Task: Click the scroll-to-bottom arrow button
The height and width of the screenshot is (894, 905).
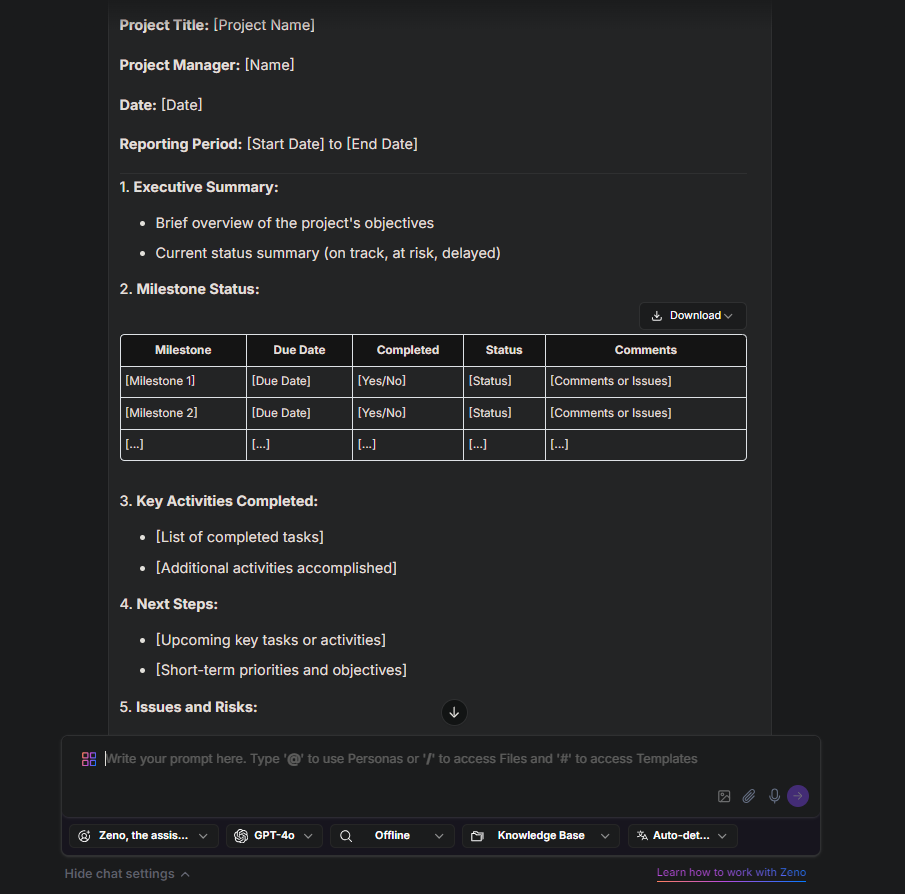Action: 454,712
